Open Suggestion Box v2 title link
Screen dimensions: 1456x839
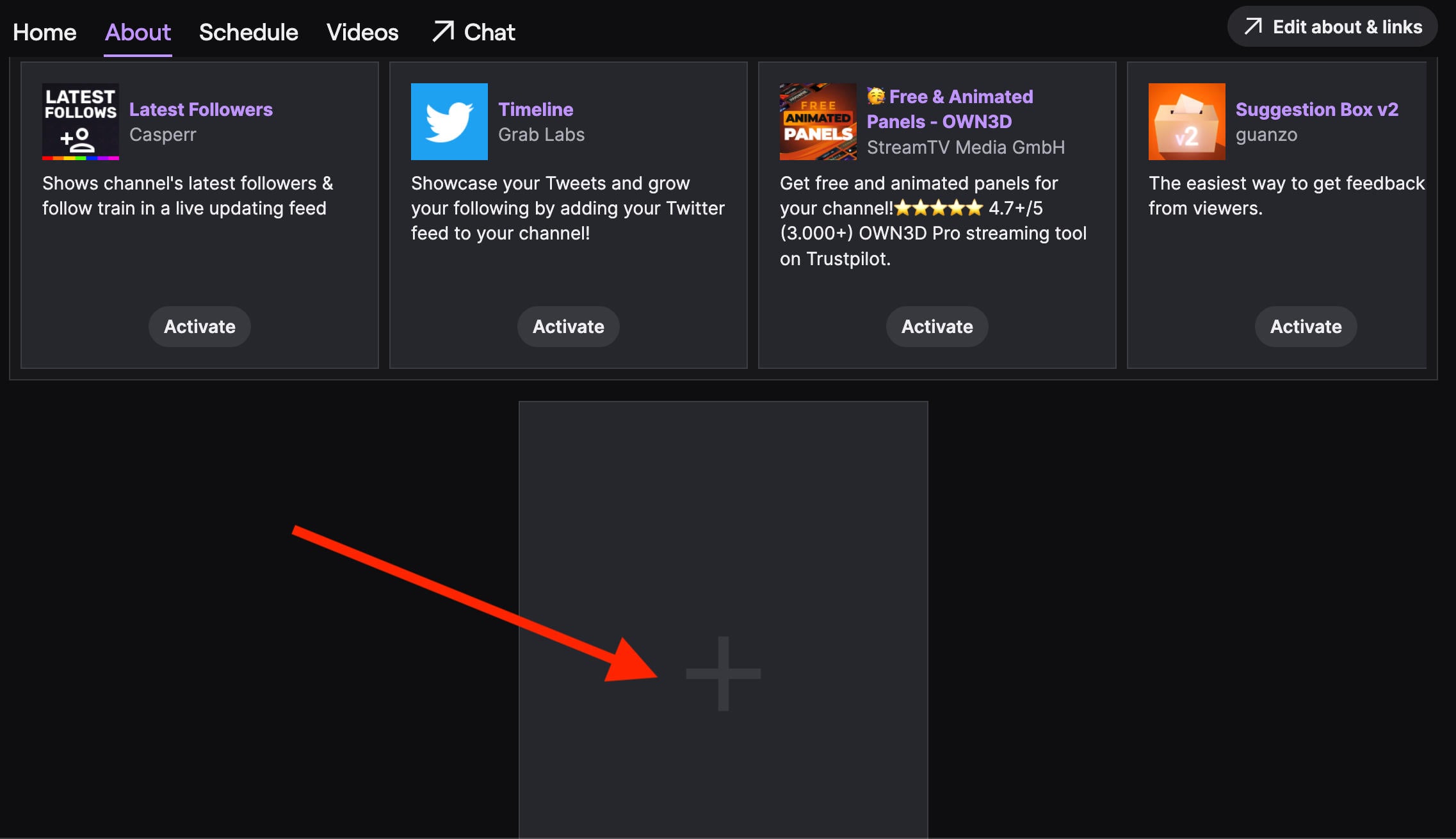(x=1317, y=110)
